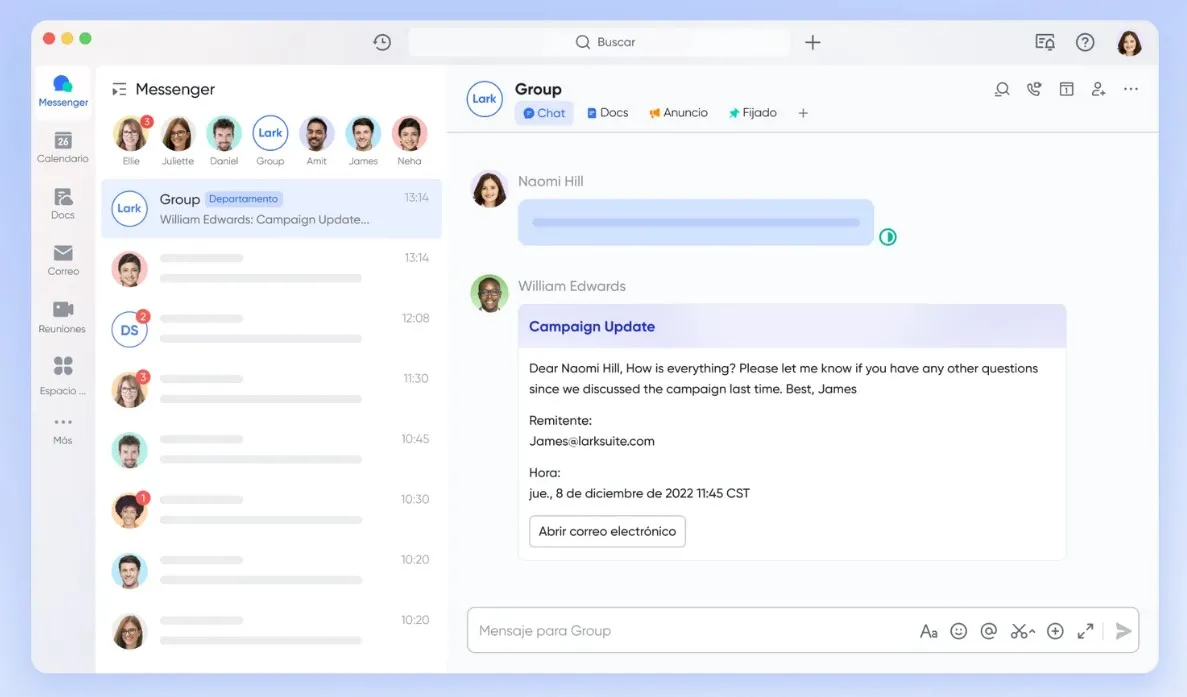This screenshot has height=697, width=1187.
Task: Open Espacio workspace apps in sidebar
Action: (x=63, y=376)
